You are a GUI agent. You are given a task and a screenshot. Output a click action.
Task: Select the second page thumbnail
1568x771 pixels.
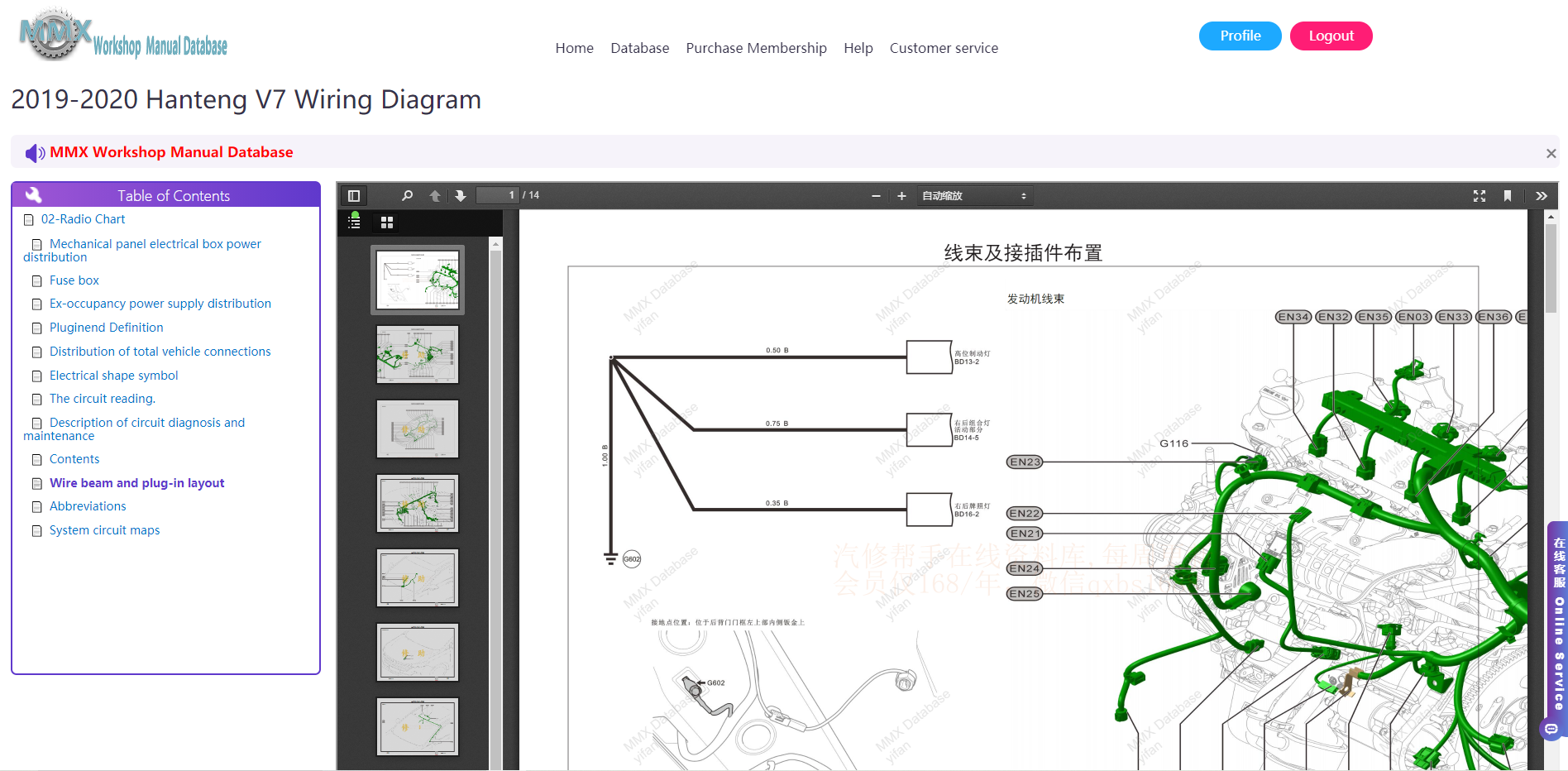418,355
